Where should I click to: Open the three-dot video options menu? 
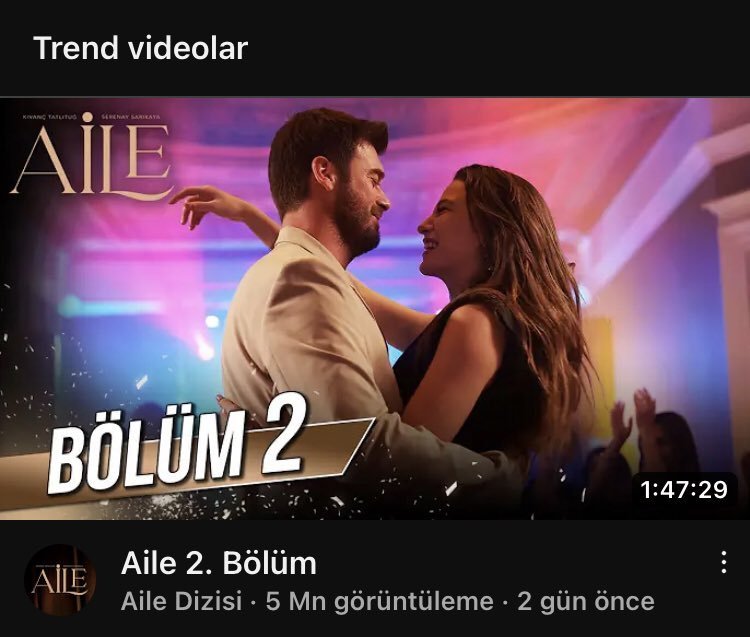(724, 562)
